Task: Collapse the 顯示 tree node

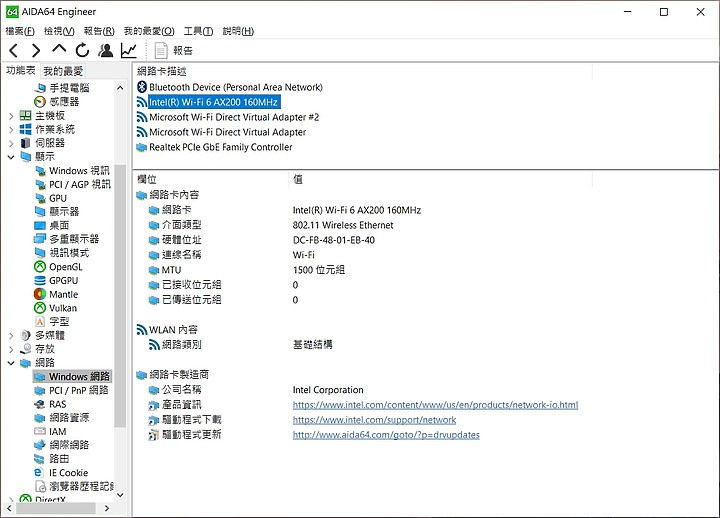Action: (11, 157)
